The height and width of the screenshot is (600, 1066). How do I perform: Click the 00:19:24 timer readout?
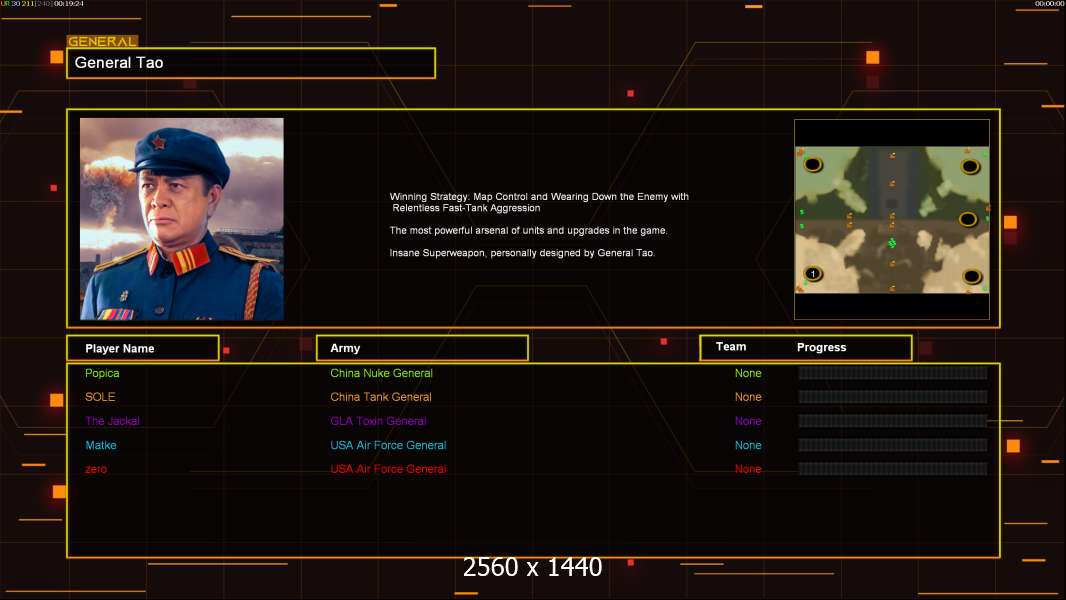click(x=69, y=3)
